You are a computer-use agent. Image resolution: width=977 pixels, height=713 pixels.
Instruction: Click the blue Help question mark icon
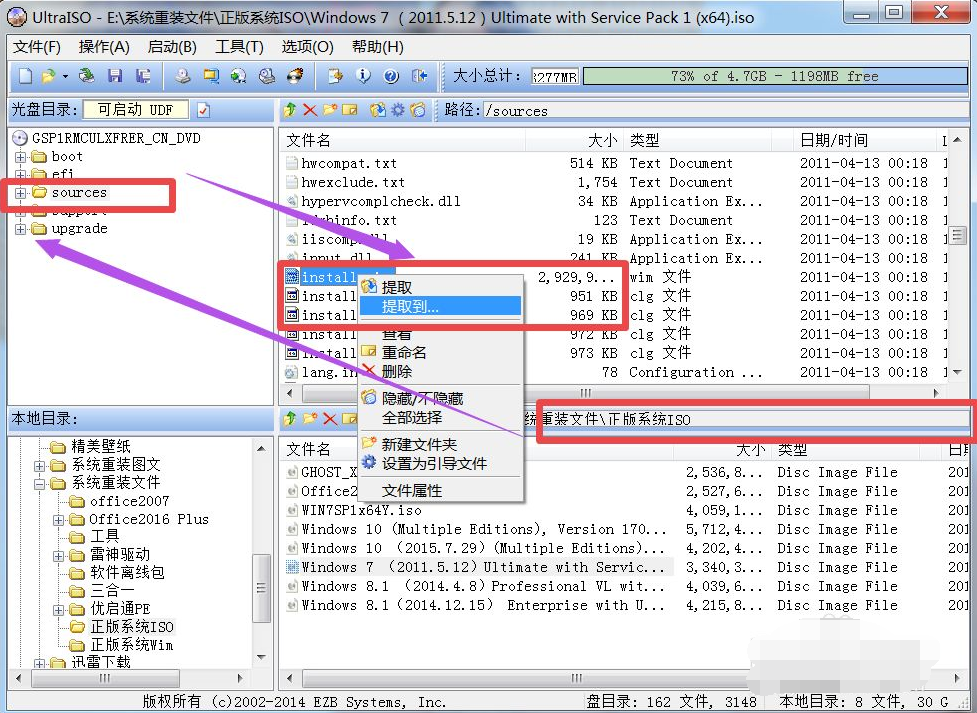pos(391,76)
